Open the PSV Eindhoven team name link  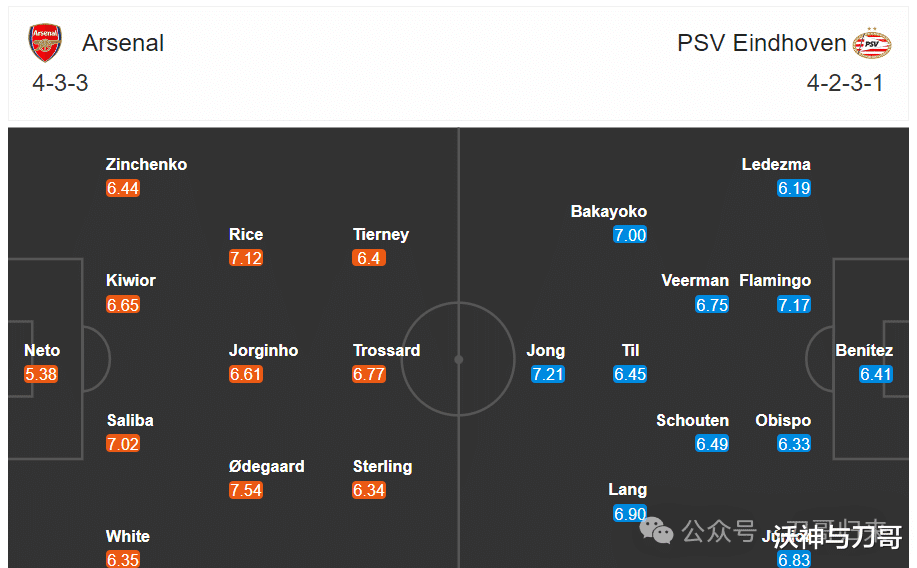pyautogui.click(x=761, y=43)
